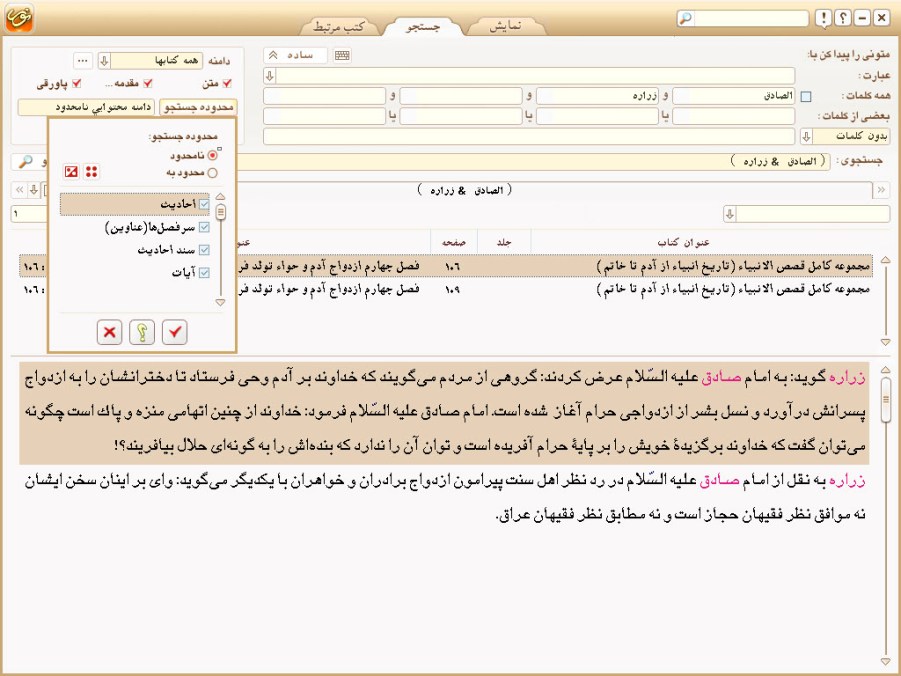Click into the عبارت phrase input field
Screen dimensions: 901x676
tap(536, 75)
